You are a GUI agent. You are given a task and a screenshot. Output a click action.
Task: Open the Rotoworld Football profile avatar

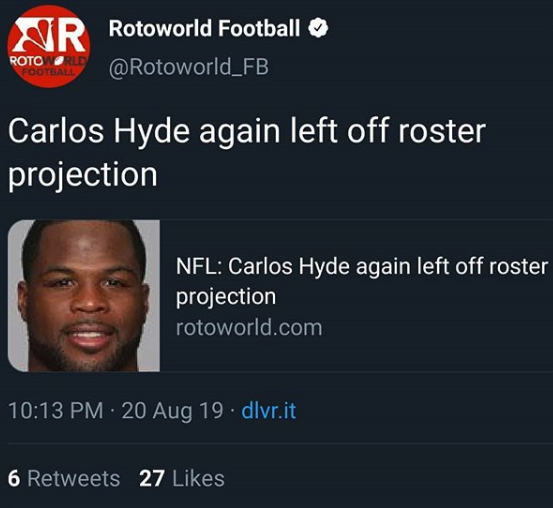pyautogui.click(x=49, y=46)
